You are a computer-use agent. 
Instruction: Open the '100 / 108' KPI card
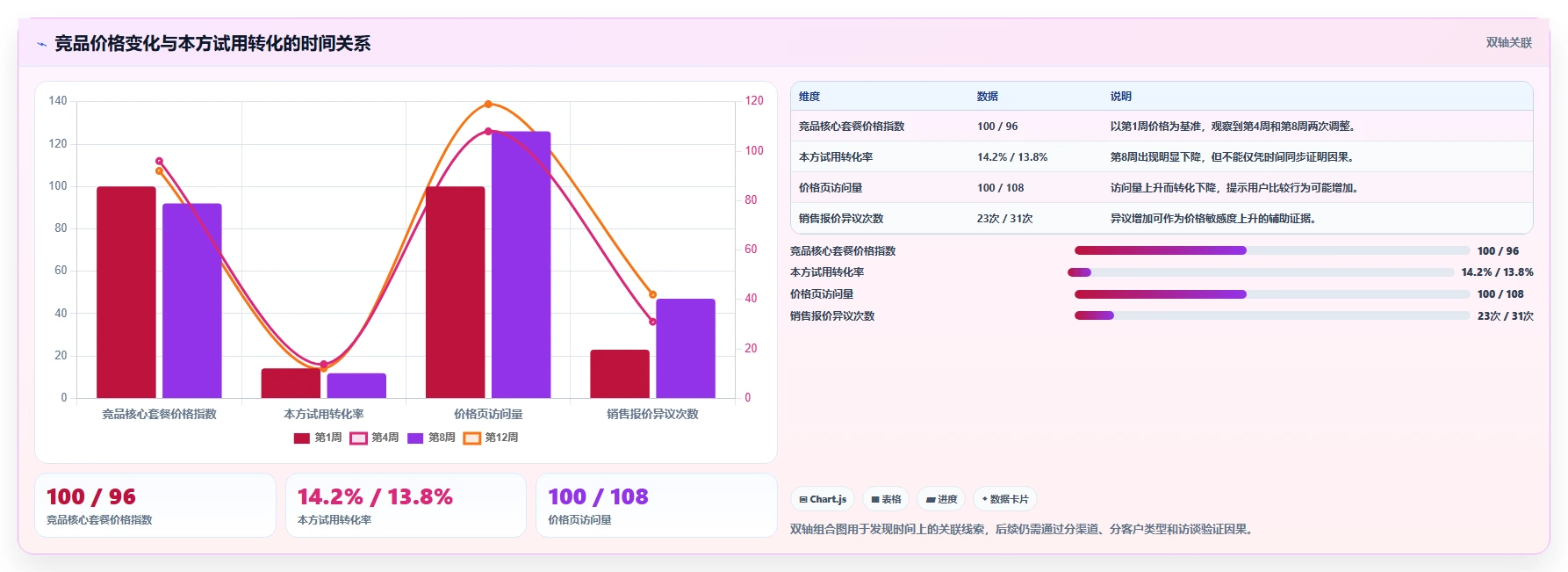657,505
